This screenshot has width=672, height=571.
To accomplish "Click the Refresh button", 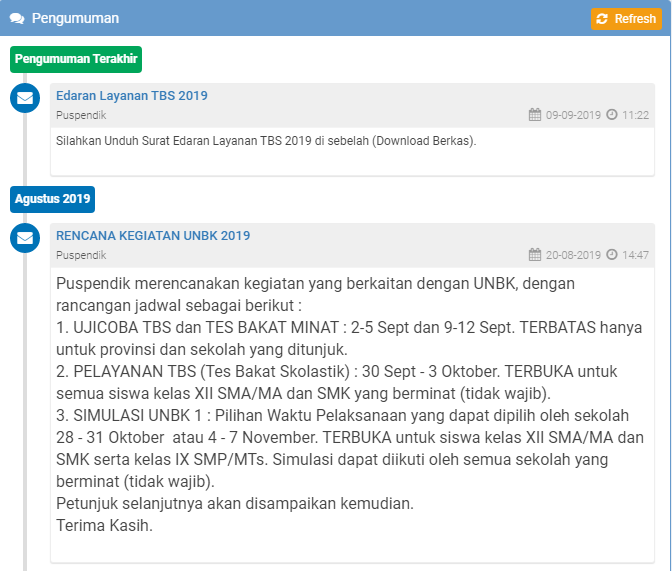I will [626, 19].
